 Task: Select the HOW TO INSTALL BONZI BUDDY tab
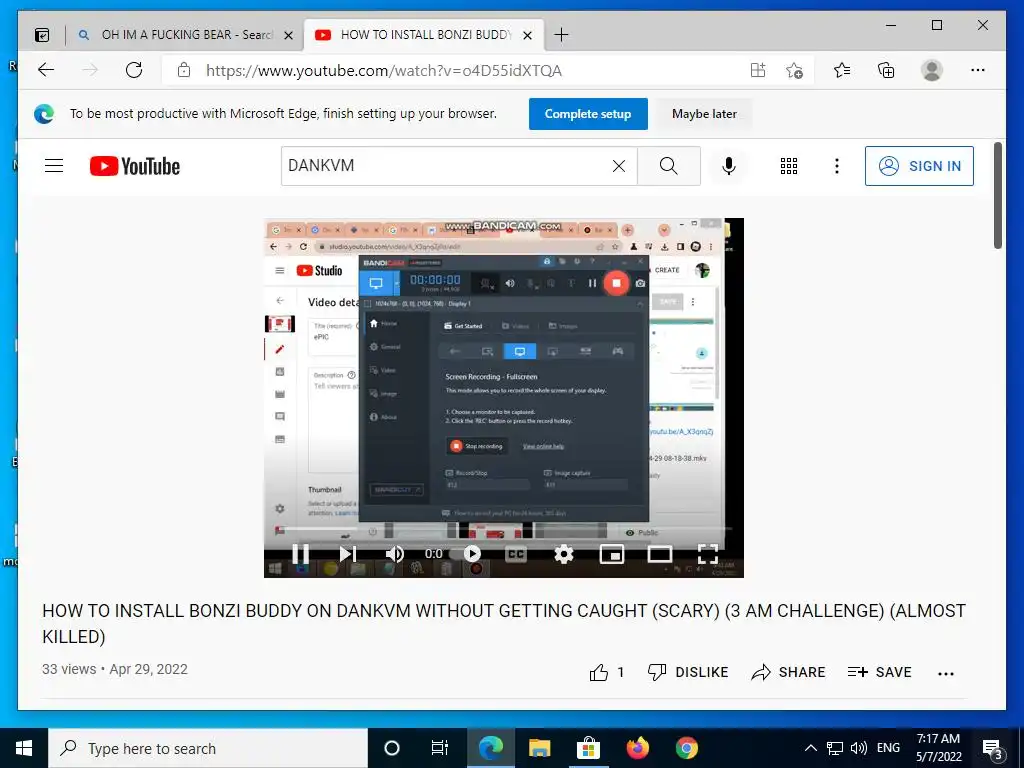click(423, 35)
